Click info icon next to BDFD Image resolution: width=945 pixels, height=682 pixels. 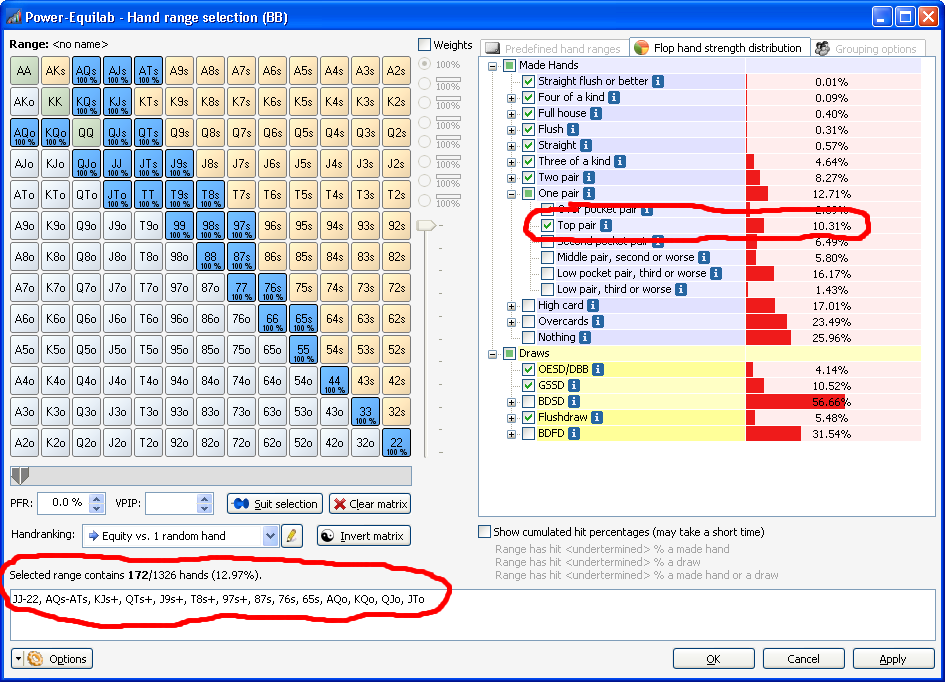click(574, 433)
